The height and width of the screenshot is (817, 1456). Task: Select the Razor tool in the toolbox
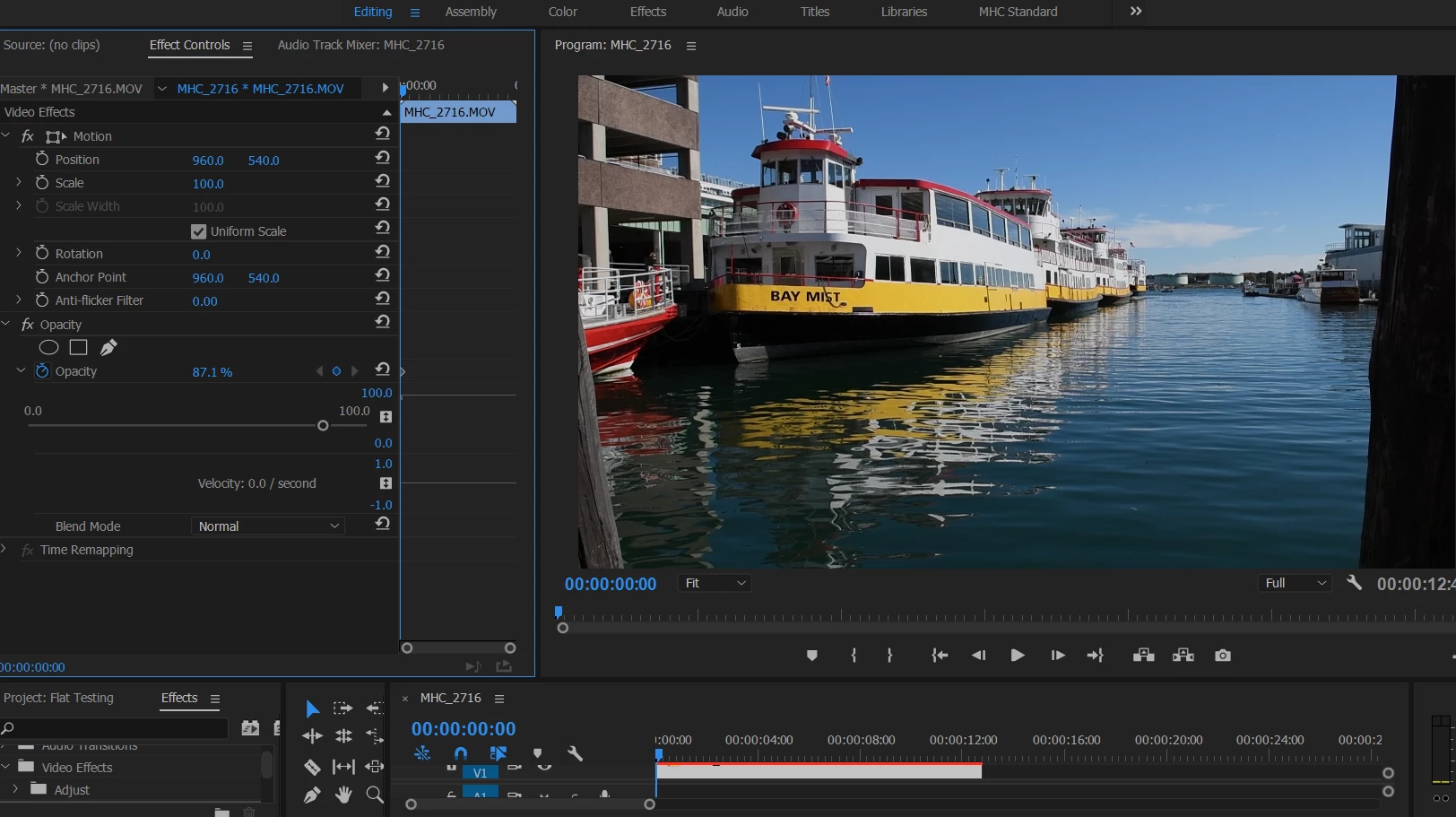312,767
